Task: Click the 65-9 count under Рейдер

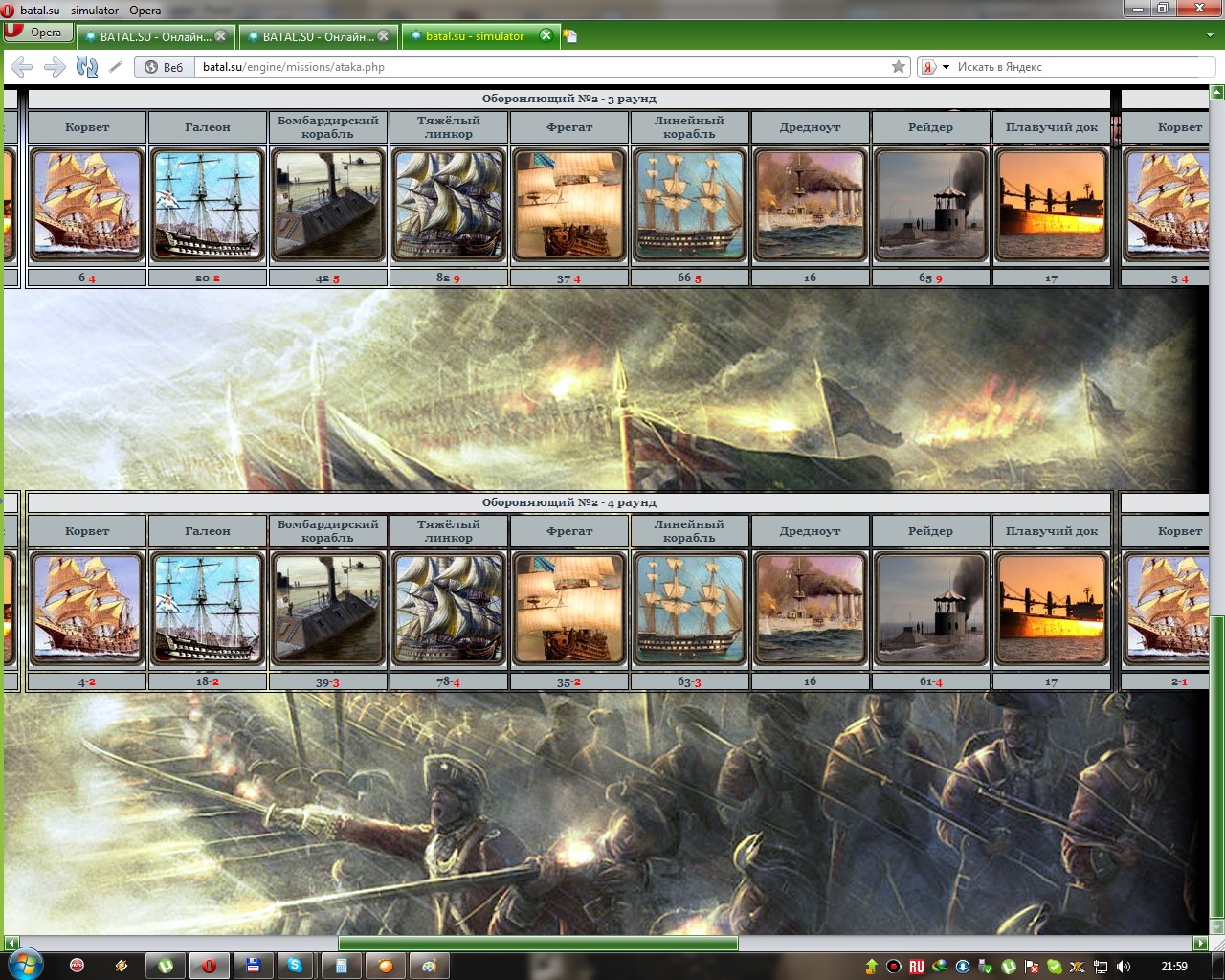Action: click(931, 278)
